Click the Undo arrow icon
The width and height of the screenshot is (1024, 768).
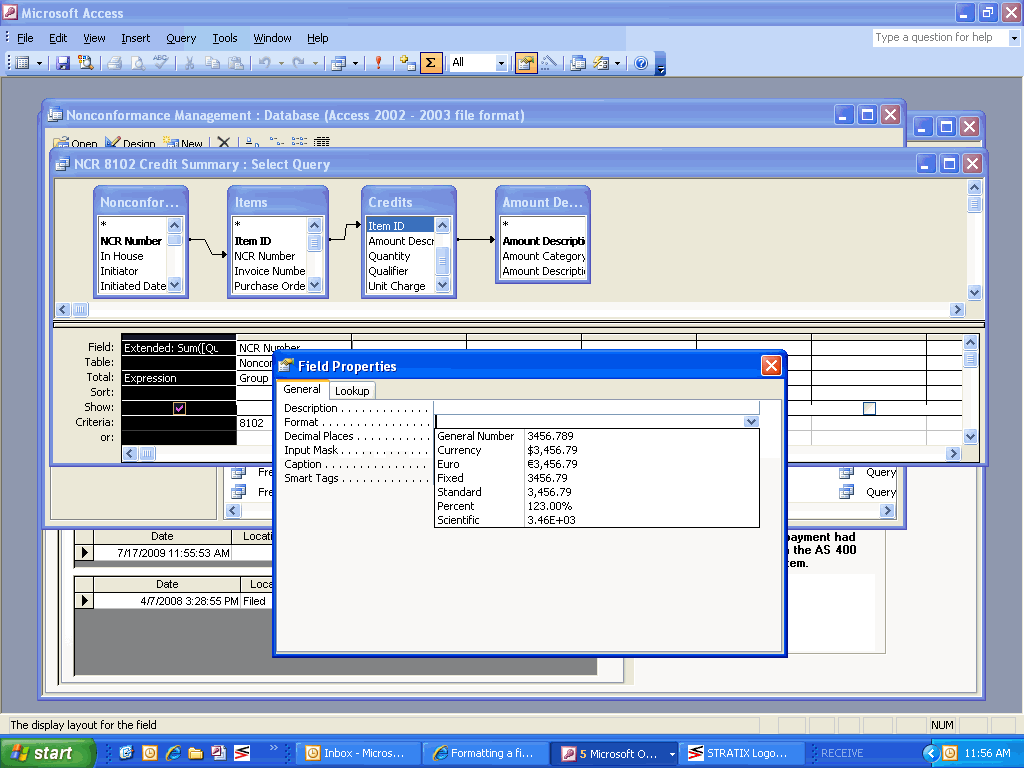point(265,63)
